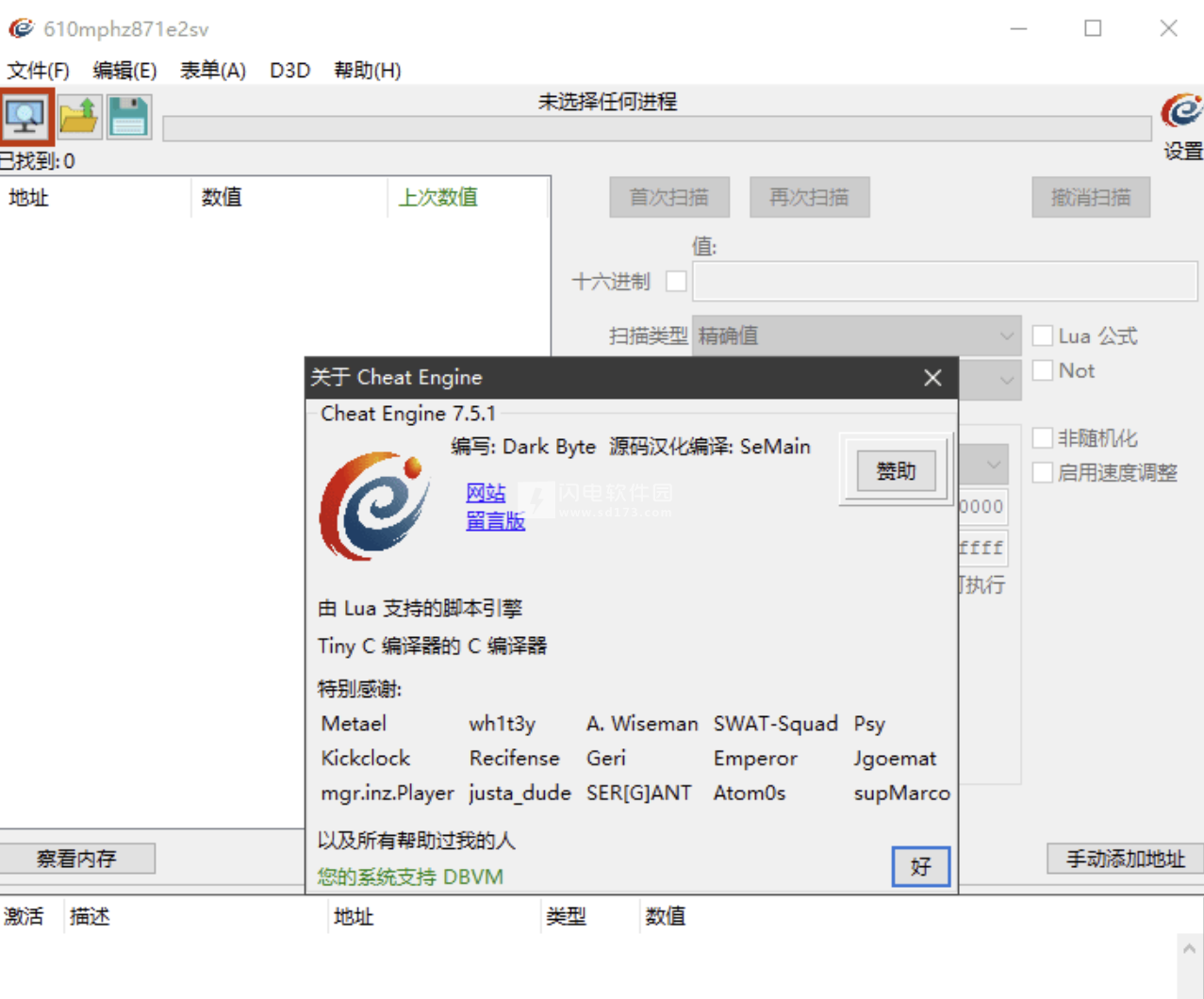The height and width of the screenshot is (999, 1204).
Task: Click the 首次扫描 button
Action: 668,197
